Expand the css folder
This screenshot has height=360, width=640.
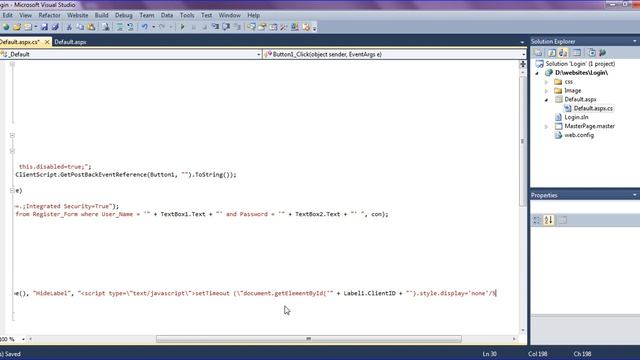tap(547, 82)
